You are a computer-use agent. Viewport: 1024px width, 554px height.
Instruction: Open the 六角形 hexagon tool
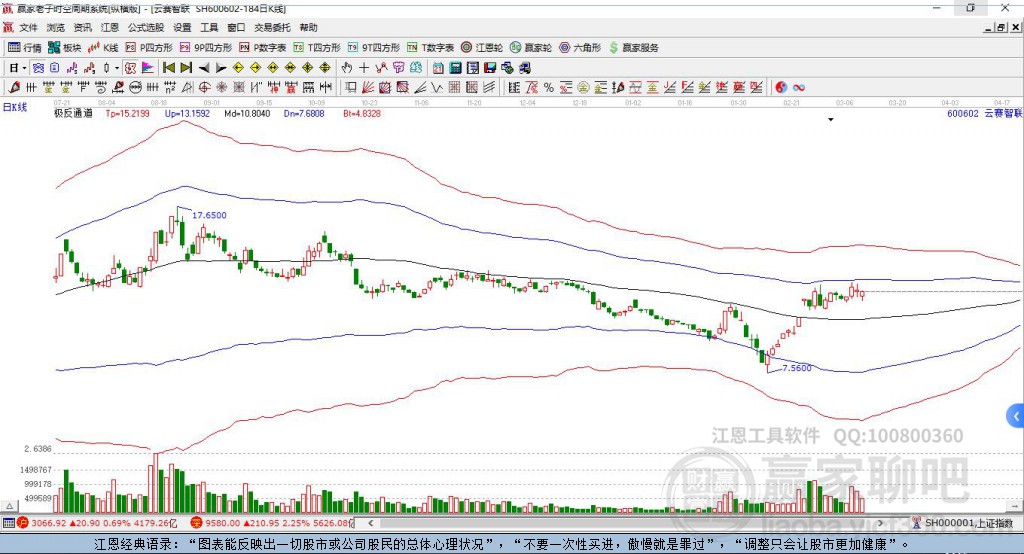click(x=580, y=48)
